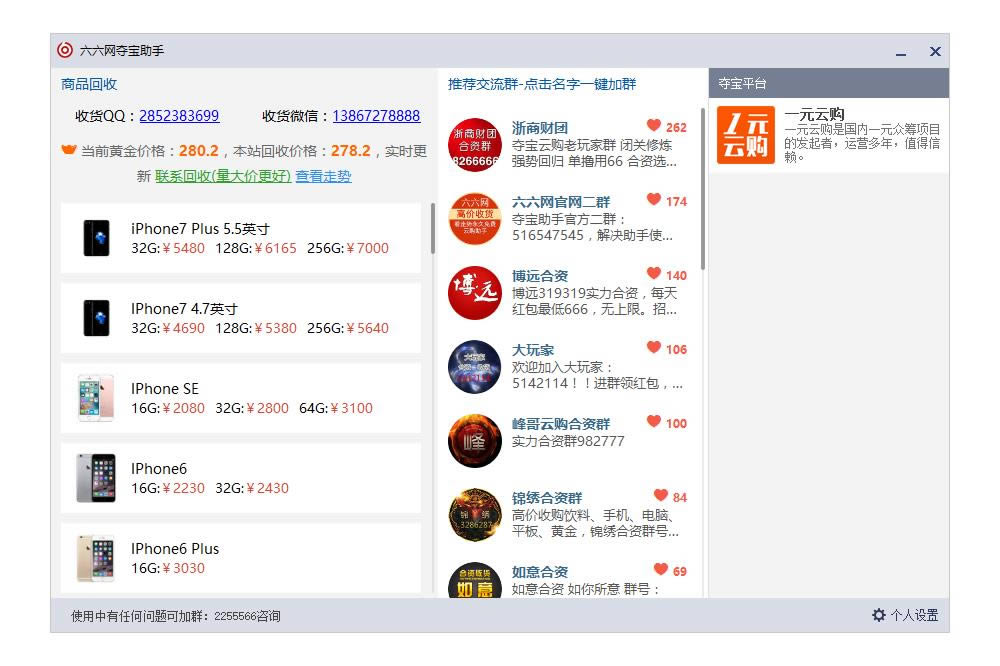The height and width of the screenshot is (666, 1000).
Task: Join group via 大玩家 name
Action: (x=533, y=350)
